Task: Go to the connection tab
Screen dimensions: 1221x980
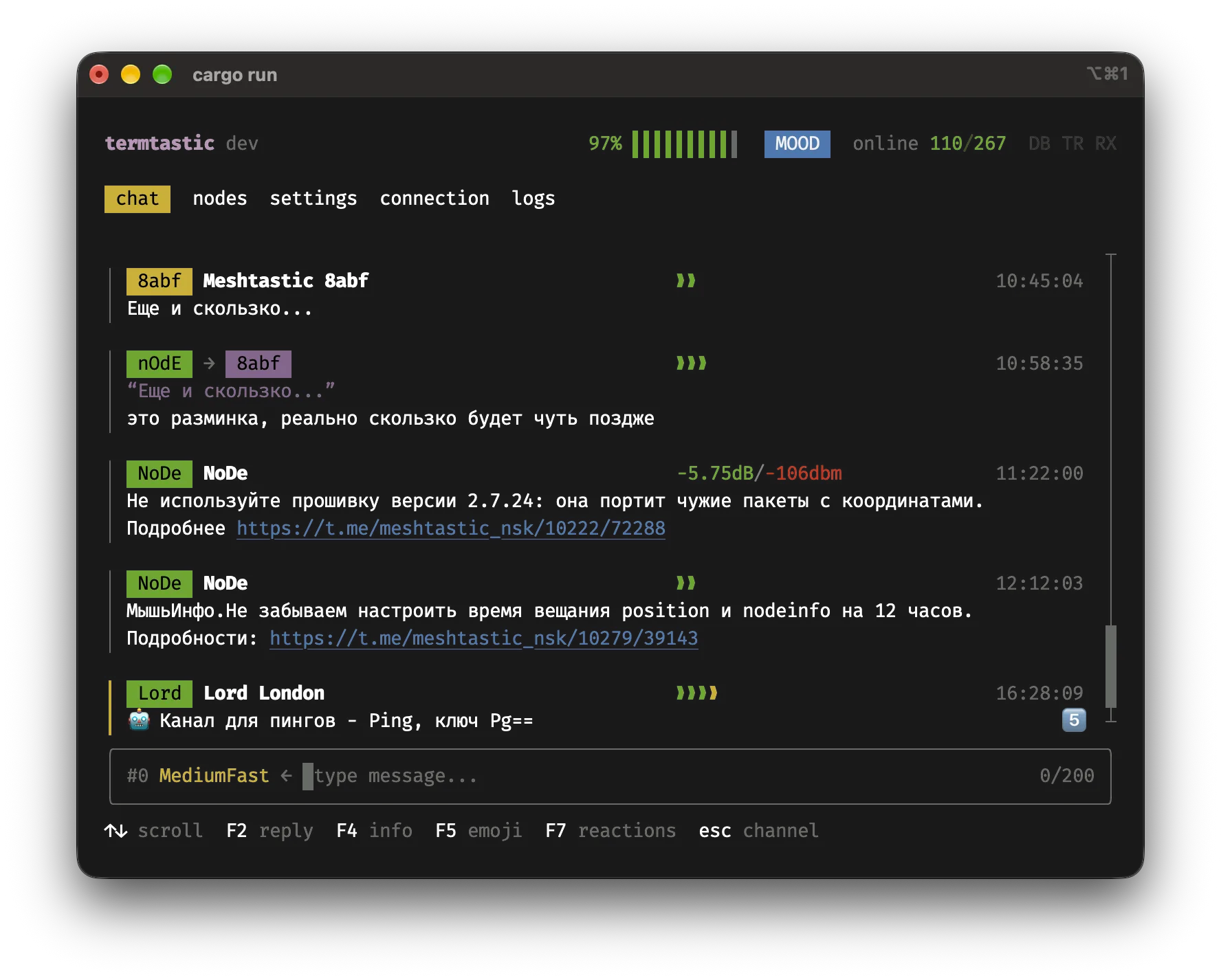Action: pos(434,199)
